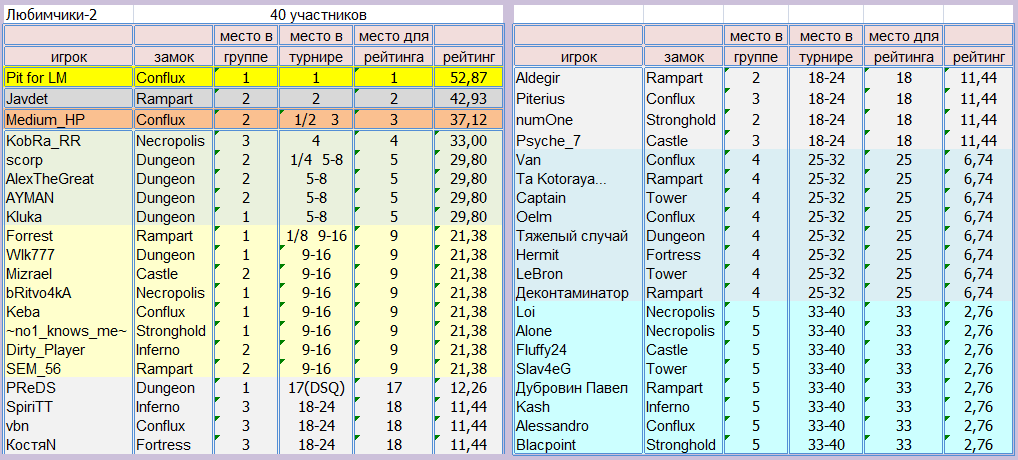
Task: Click the '1/2 3' tournament place cell
Action: tap(316, 120)
